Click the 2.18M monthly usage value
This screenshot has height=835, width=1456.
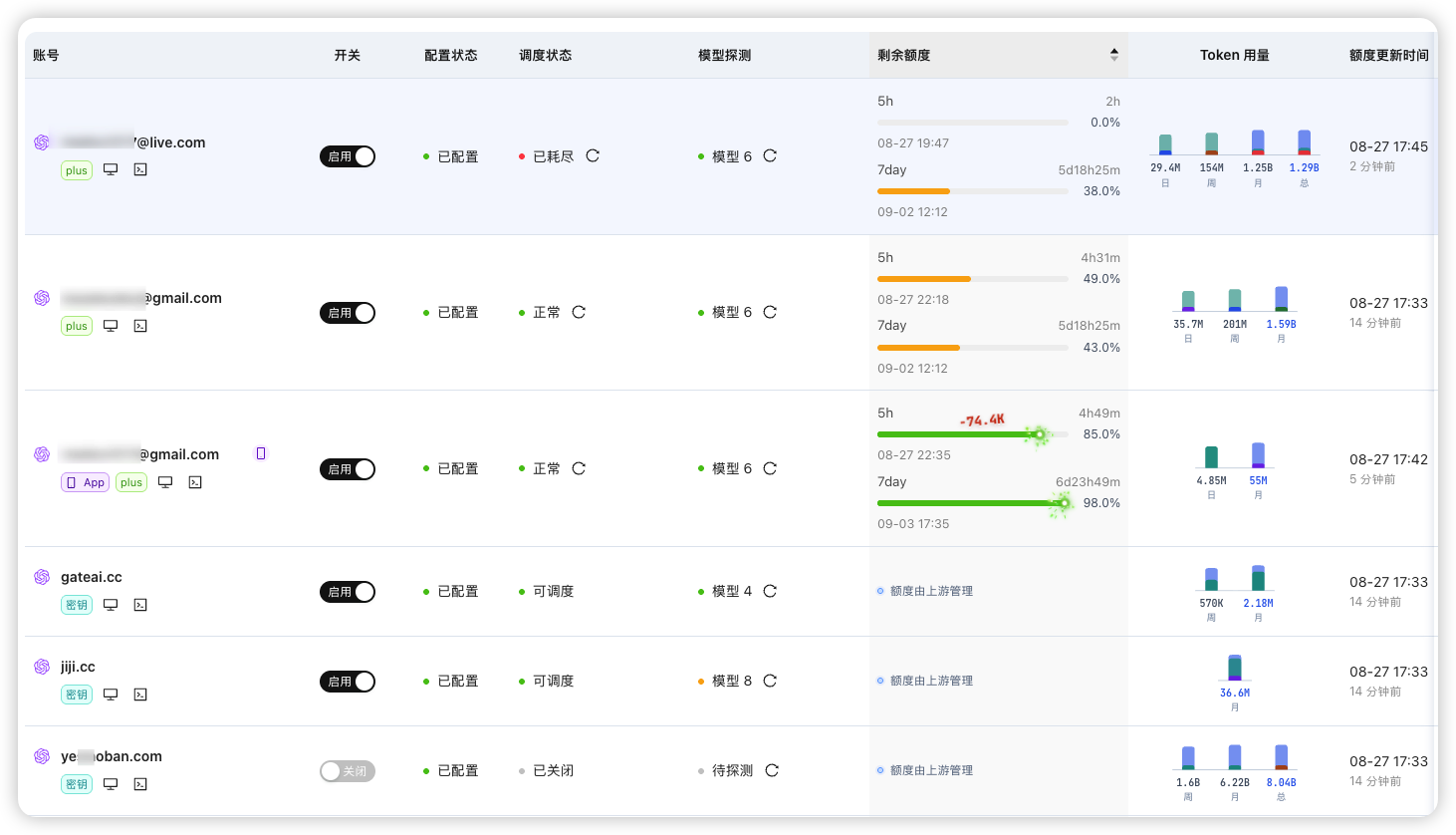point(1258,603)
